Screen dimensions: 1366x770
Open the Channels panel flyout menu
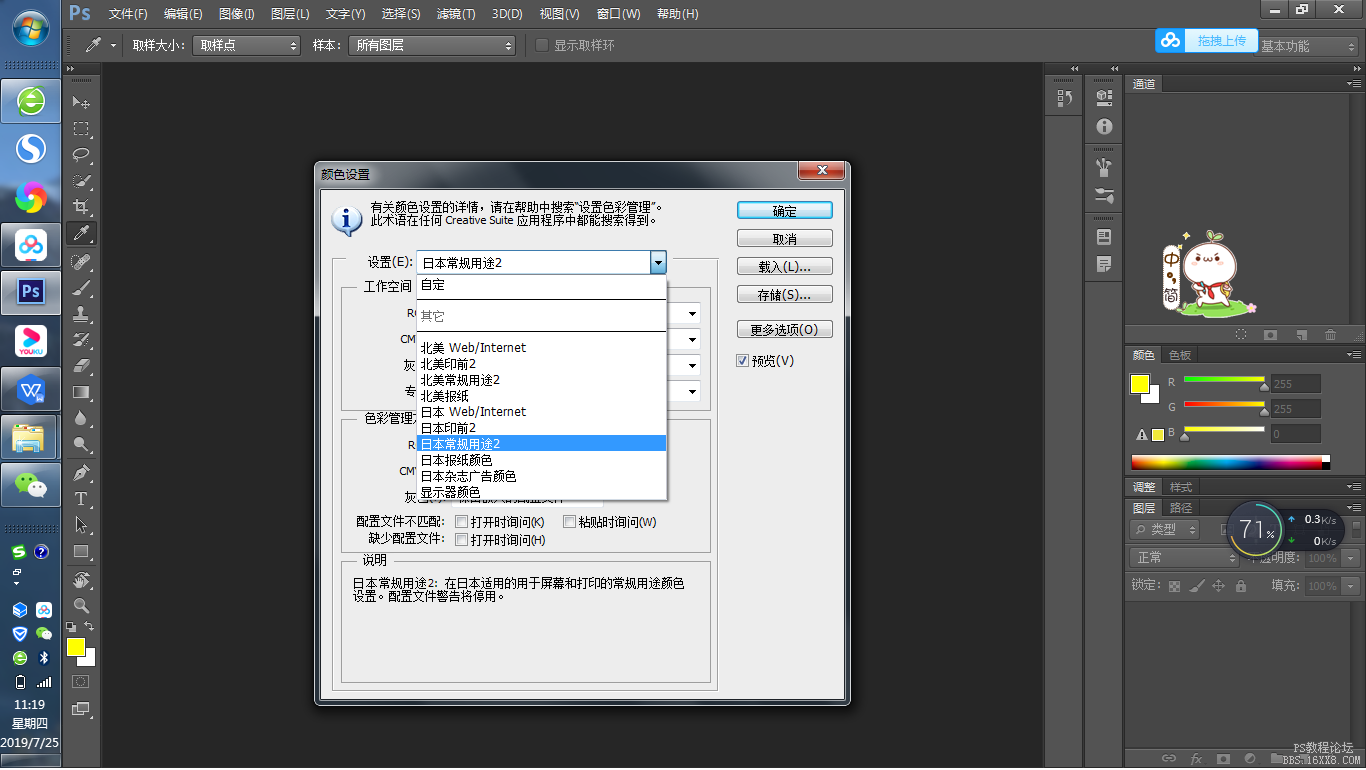point(1352,84)
